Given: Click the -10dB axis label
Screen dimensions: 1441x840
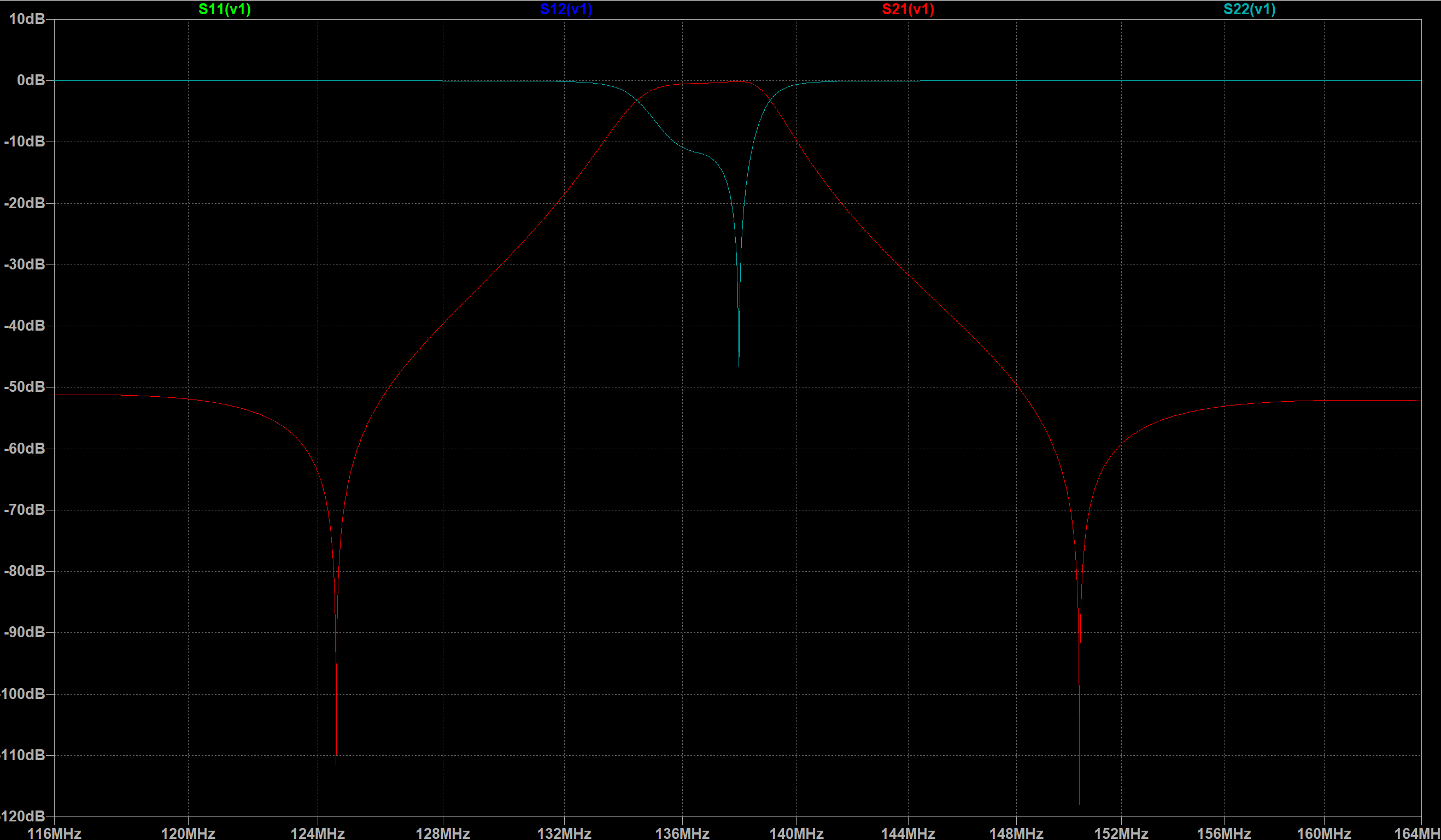Looking at the screenshot, I should click(x=25, y=141).
